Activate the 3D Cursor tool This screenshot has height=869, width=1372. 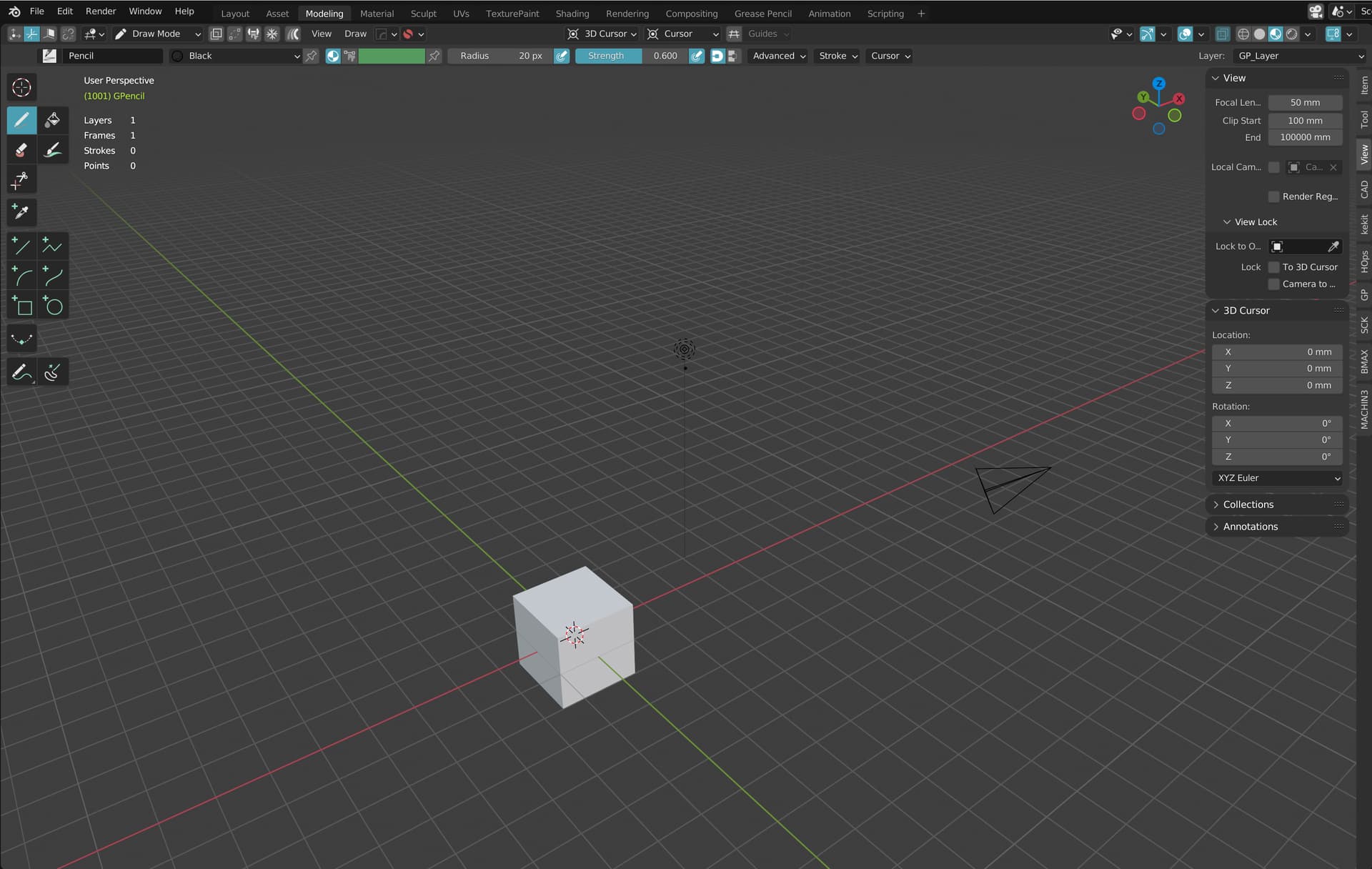(x=21, y=88)
